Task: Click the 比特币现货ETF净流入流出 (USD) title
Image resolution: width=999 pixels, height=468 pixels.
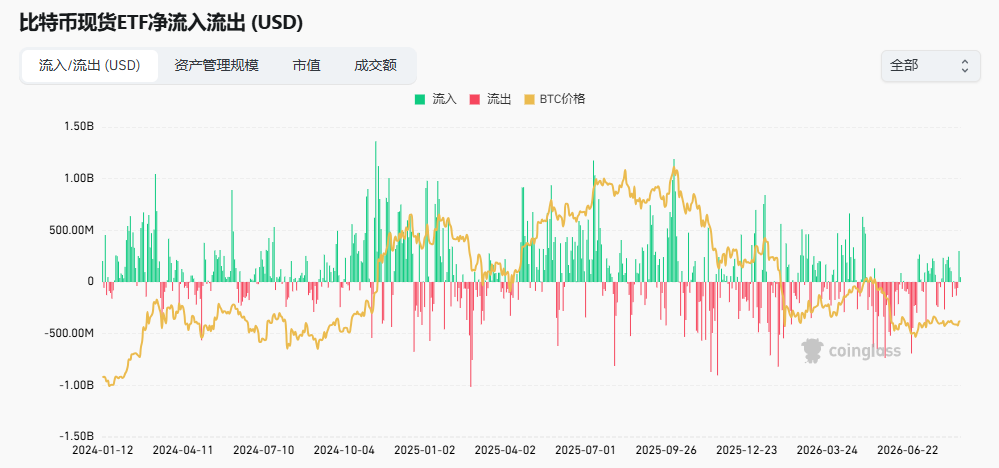Action: click(x=161, y=23)
